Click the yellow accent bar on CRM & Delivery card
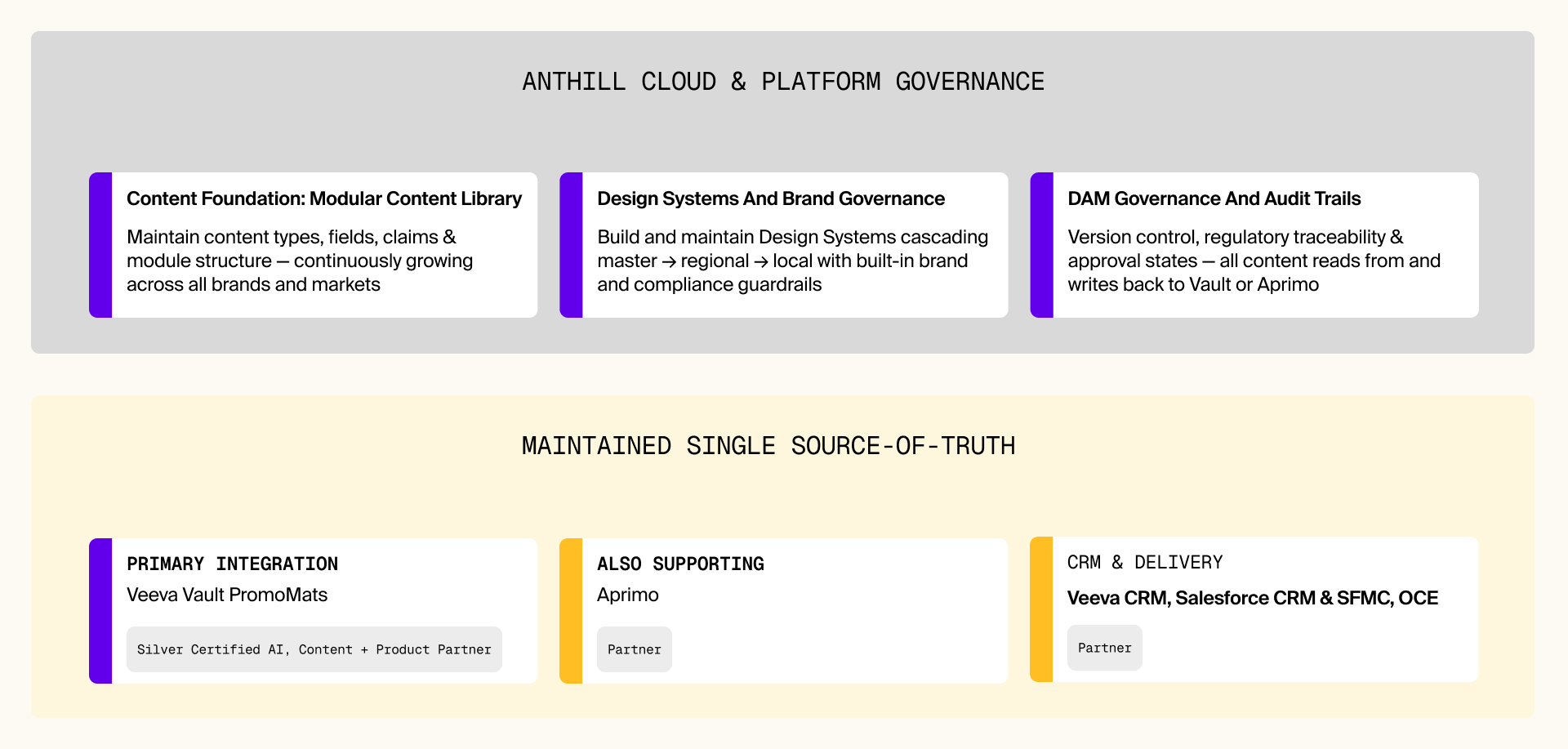 [x=1041, y=609]
